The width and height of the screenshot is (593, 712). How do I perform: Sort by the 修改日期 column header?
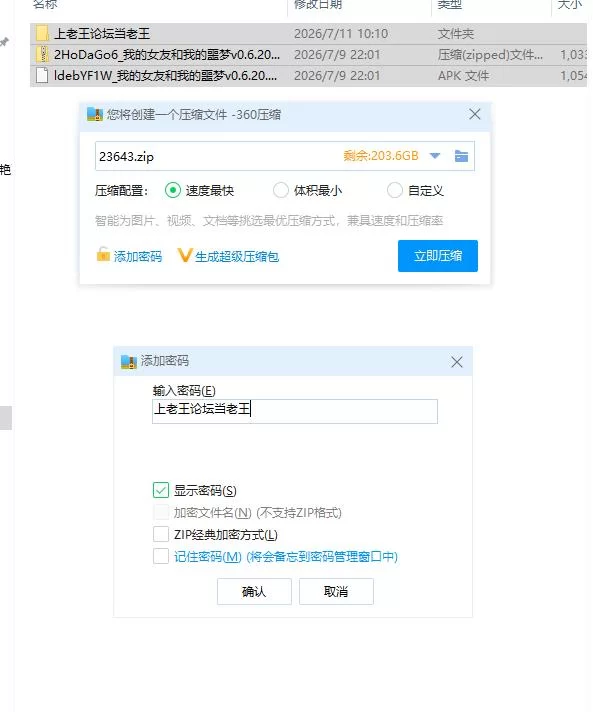click(x=318, y=5)
